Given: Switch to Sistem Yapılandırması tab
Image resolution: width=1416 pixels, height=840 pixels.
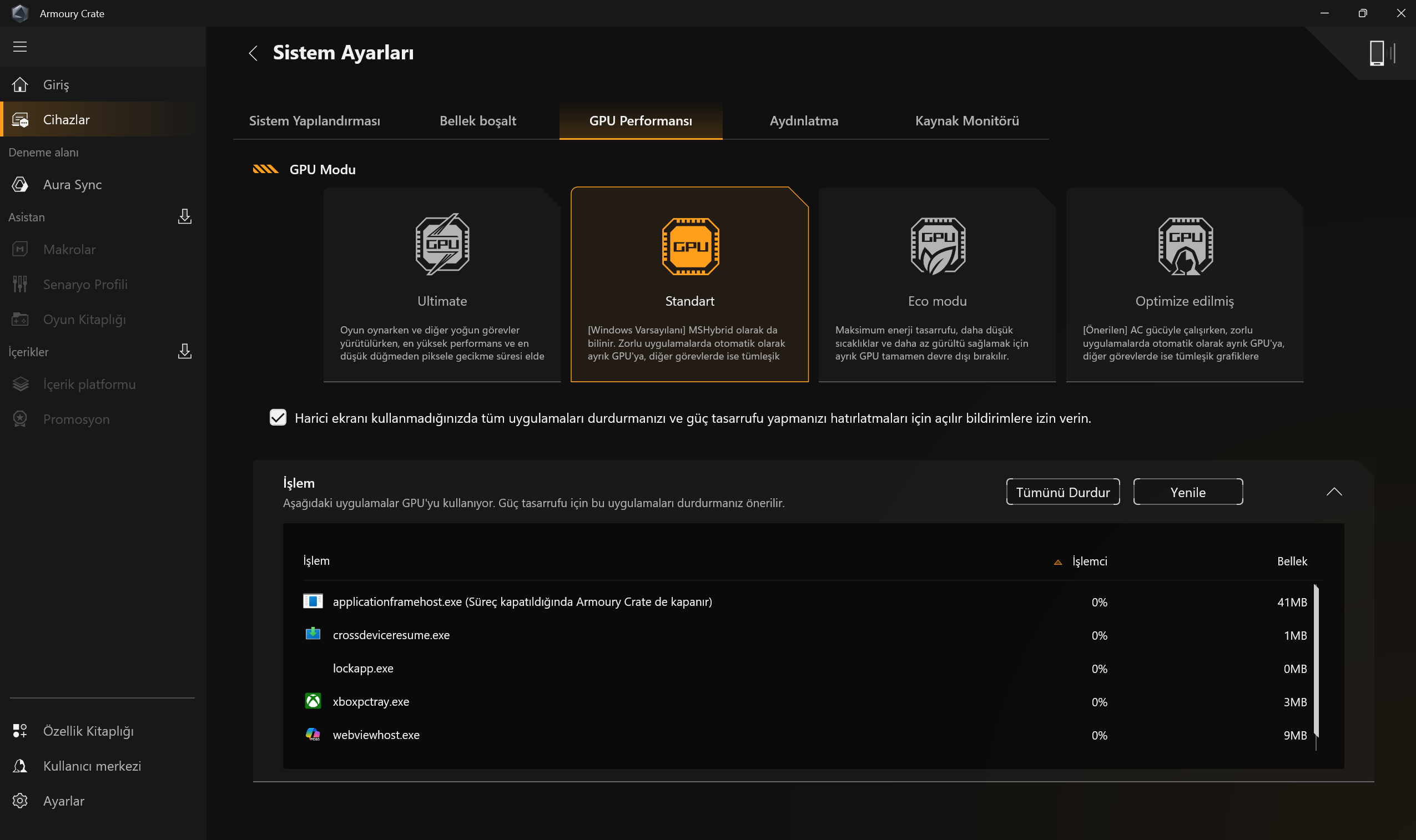Looking at the screenshot, I should click(315, 120).
